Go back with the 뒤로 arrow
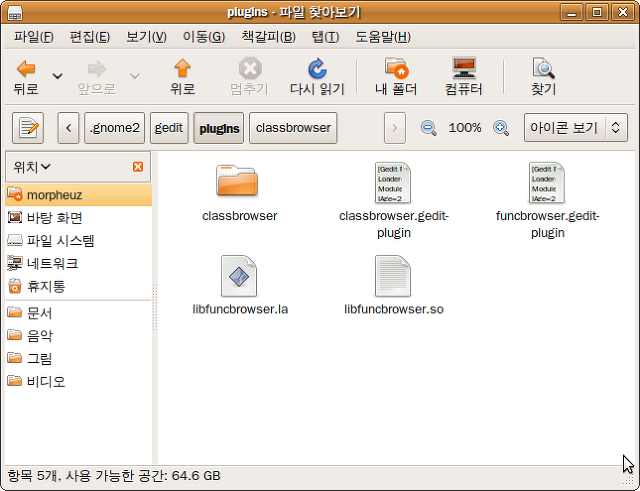Image resolution: width=640 pixels, height=491 pixels. 26,77
